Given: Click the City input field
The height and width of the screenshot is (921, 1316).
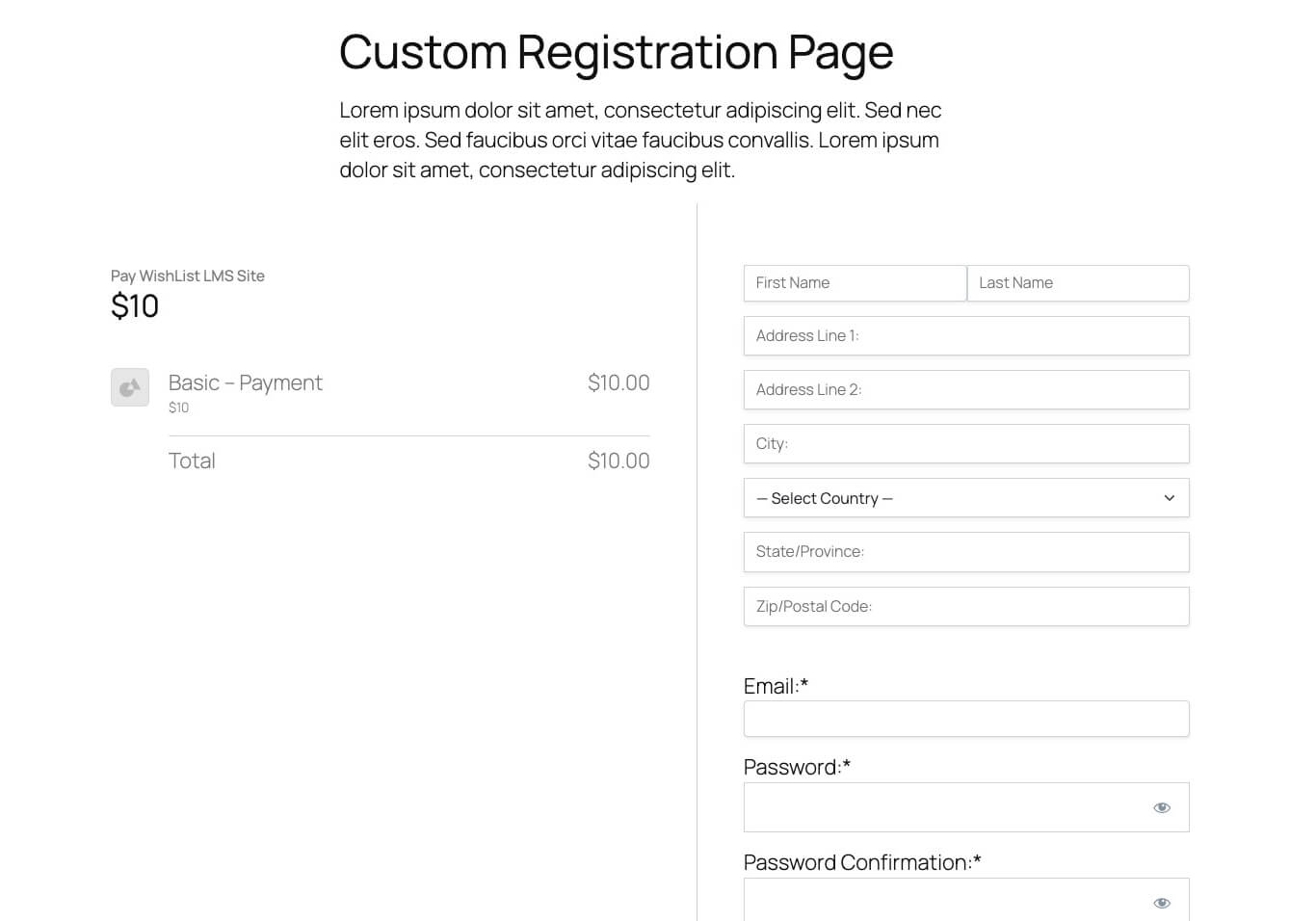Looking at the screenshot, I should click(966, 443).
